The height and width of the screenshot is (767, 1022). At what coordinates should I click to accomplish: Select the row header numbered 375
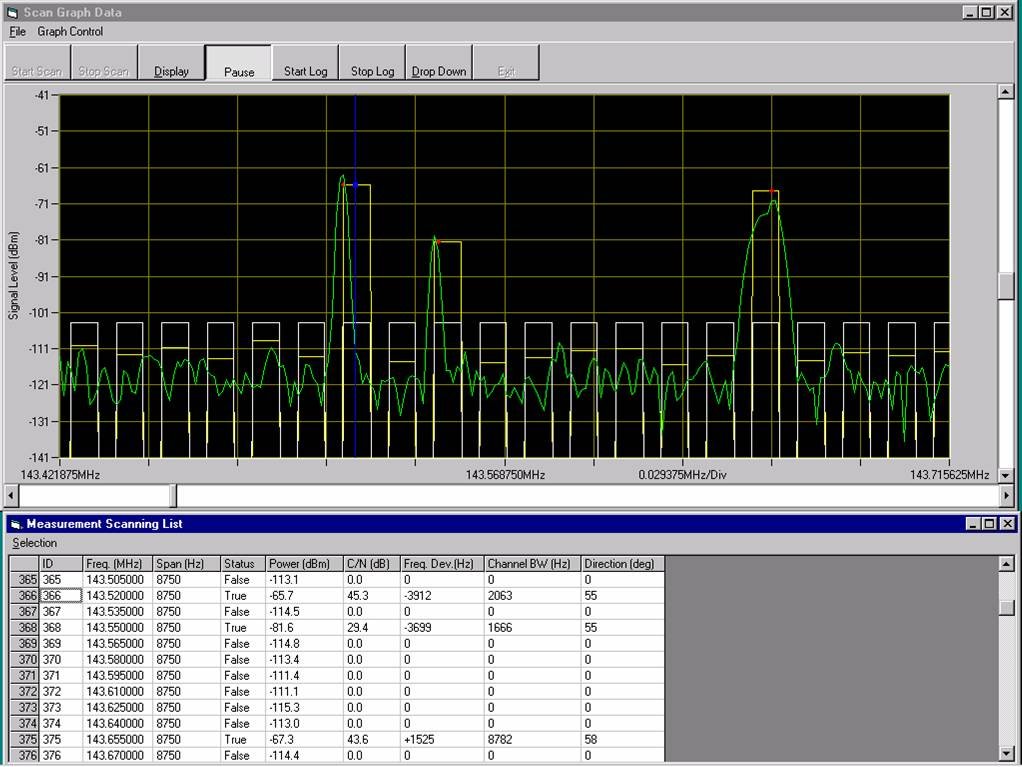point(25,740)
